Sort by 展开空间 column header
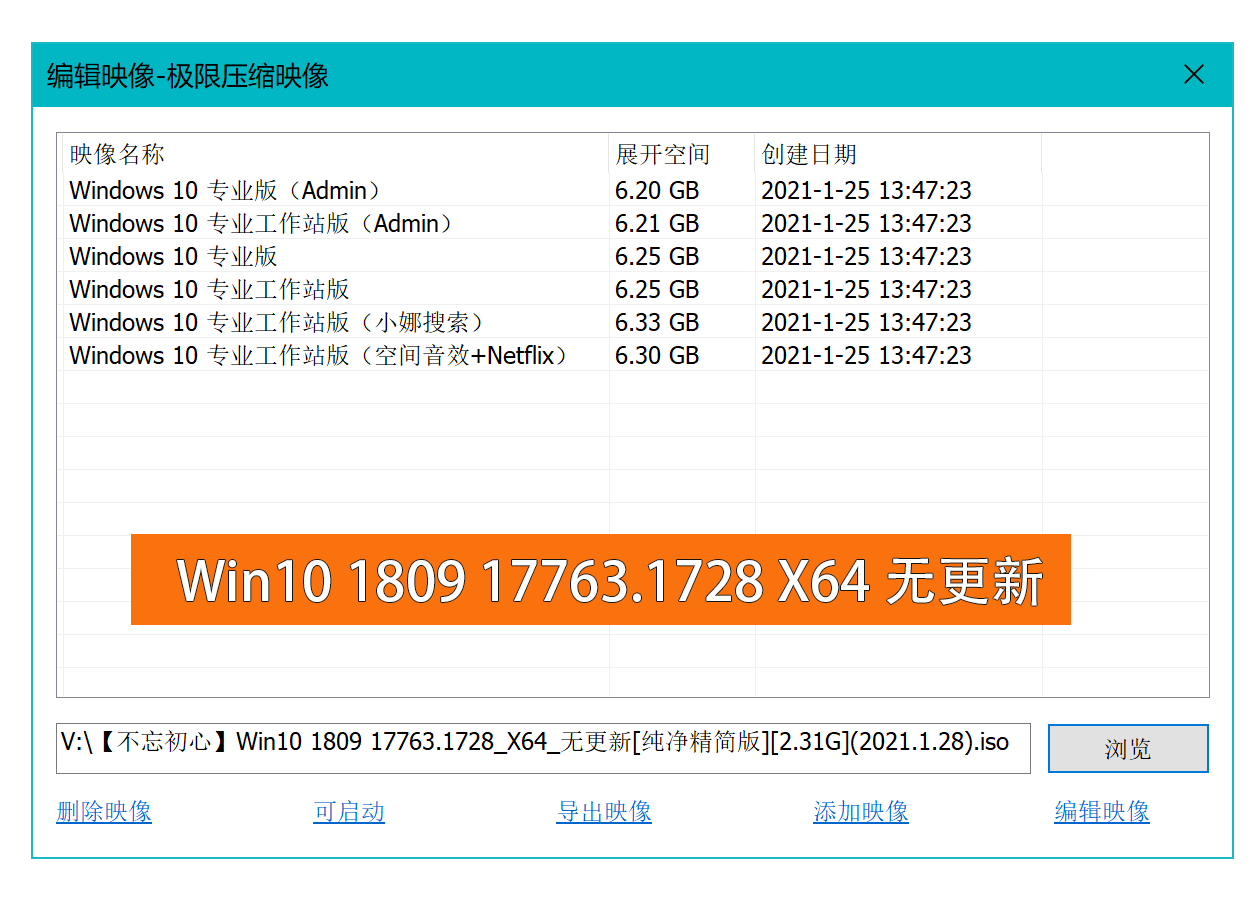This screenshot has height=912, width=1257. (x=682, y=154)
